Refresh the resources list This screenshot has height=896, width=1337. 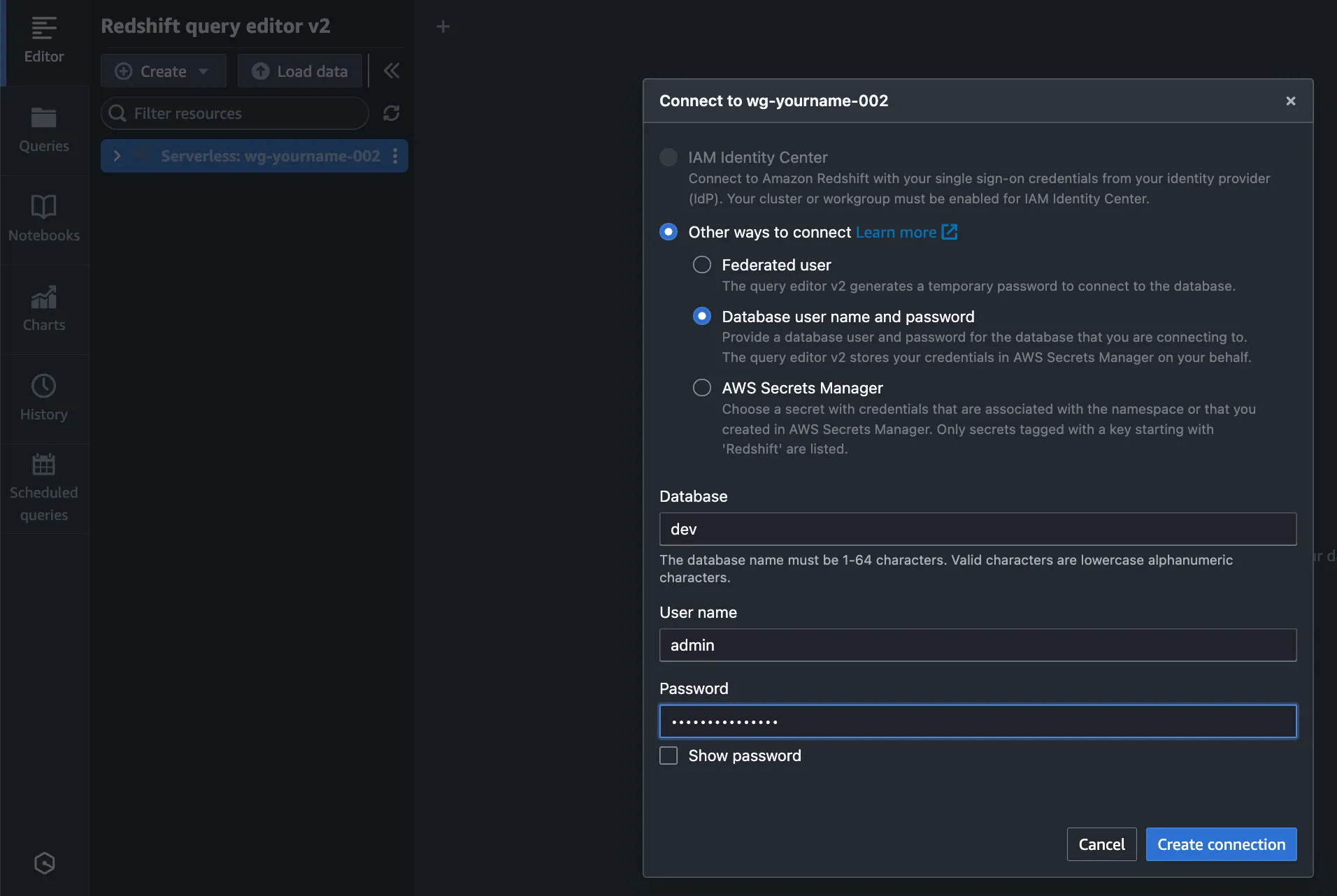(x=391, y=113)
